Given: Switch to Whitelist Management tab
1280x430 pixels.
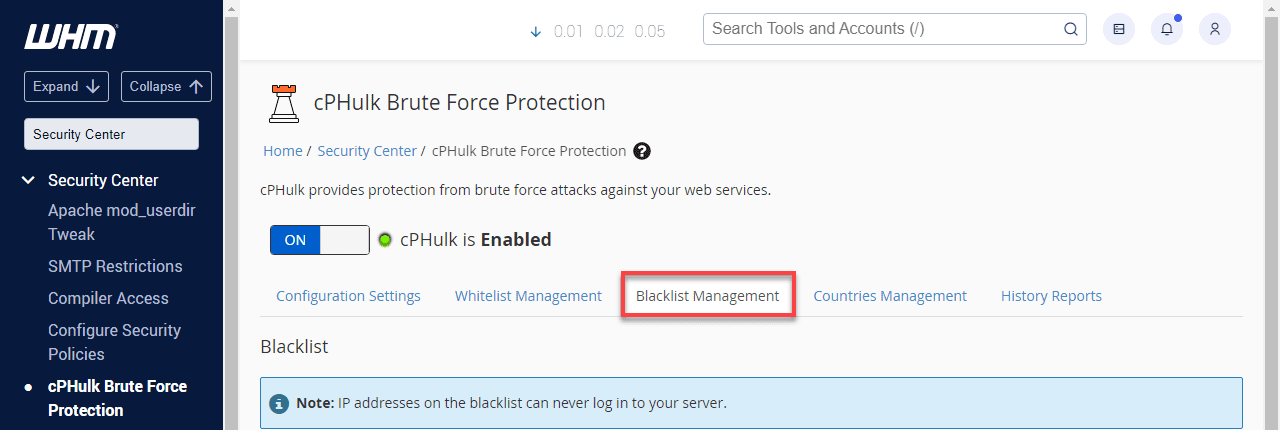Looking at the screenshot, I should click(528, 296).
